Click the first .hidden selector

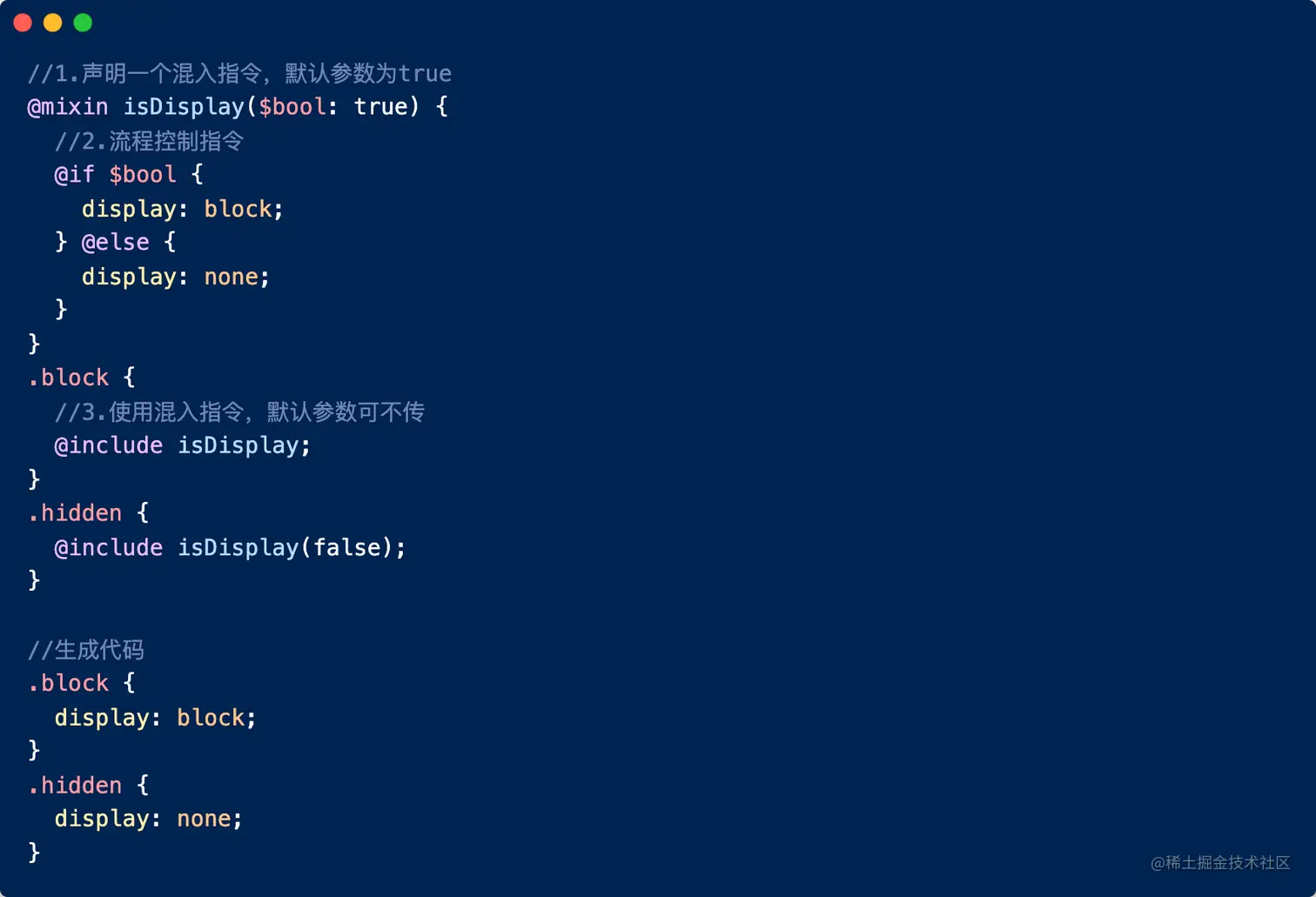pos(75,513)
